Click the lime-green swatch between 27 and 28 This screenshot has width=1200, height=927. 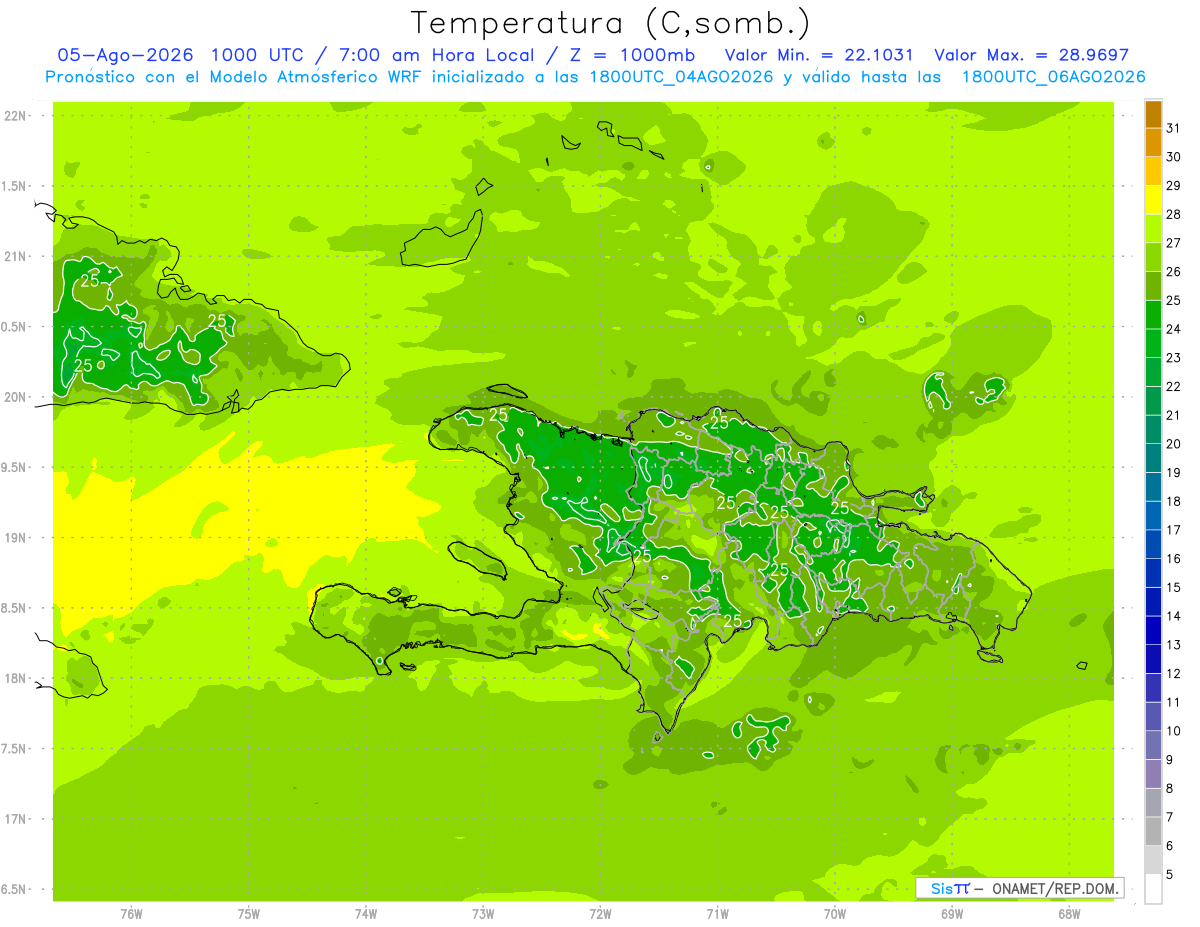coord(1153,229)
